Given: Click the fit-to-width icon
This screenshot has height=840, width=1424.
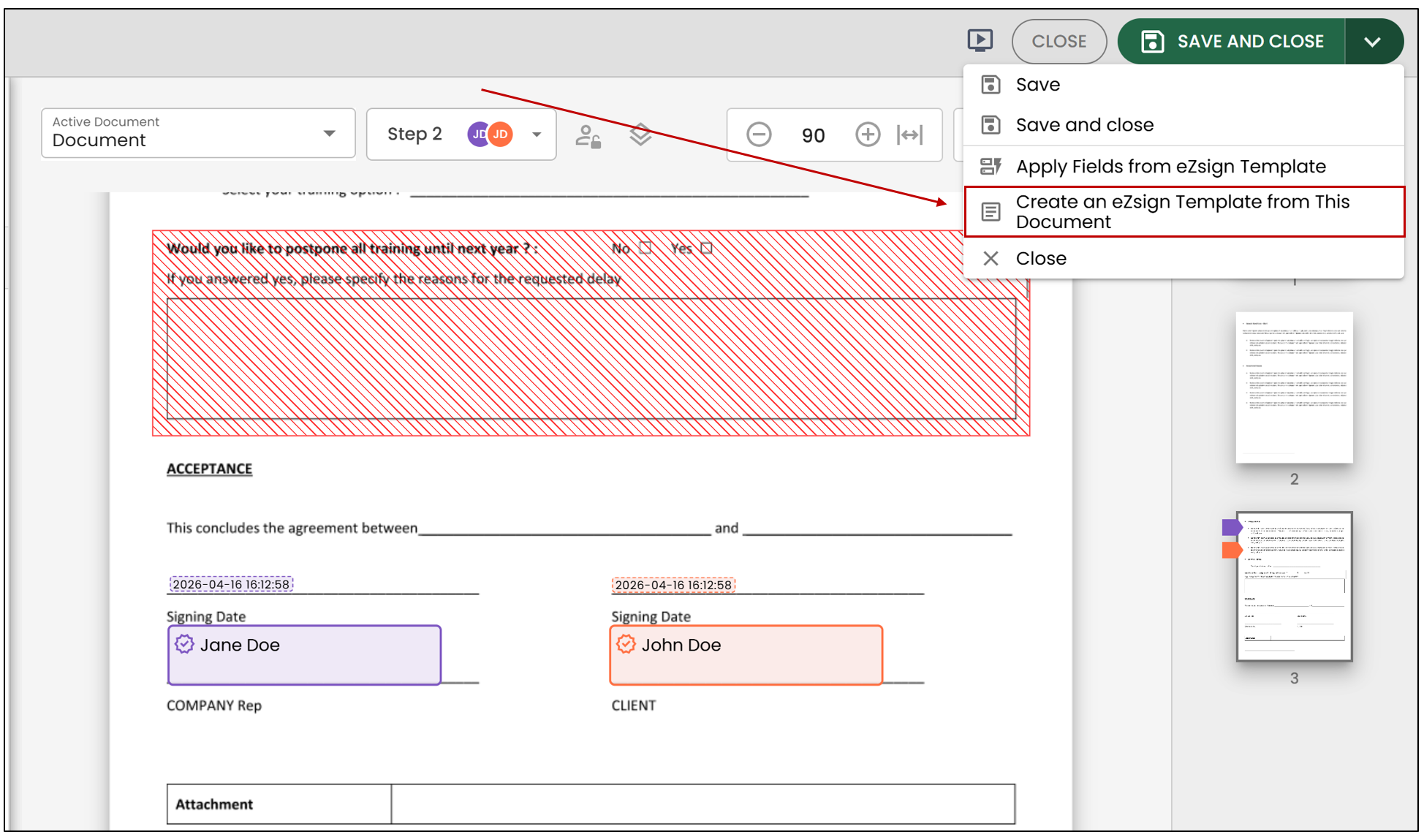Looking at the screenshot, I should tap(910, 135).
